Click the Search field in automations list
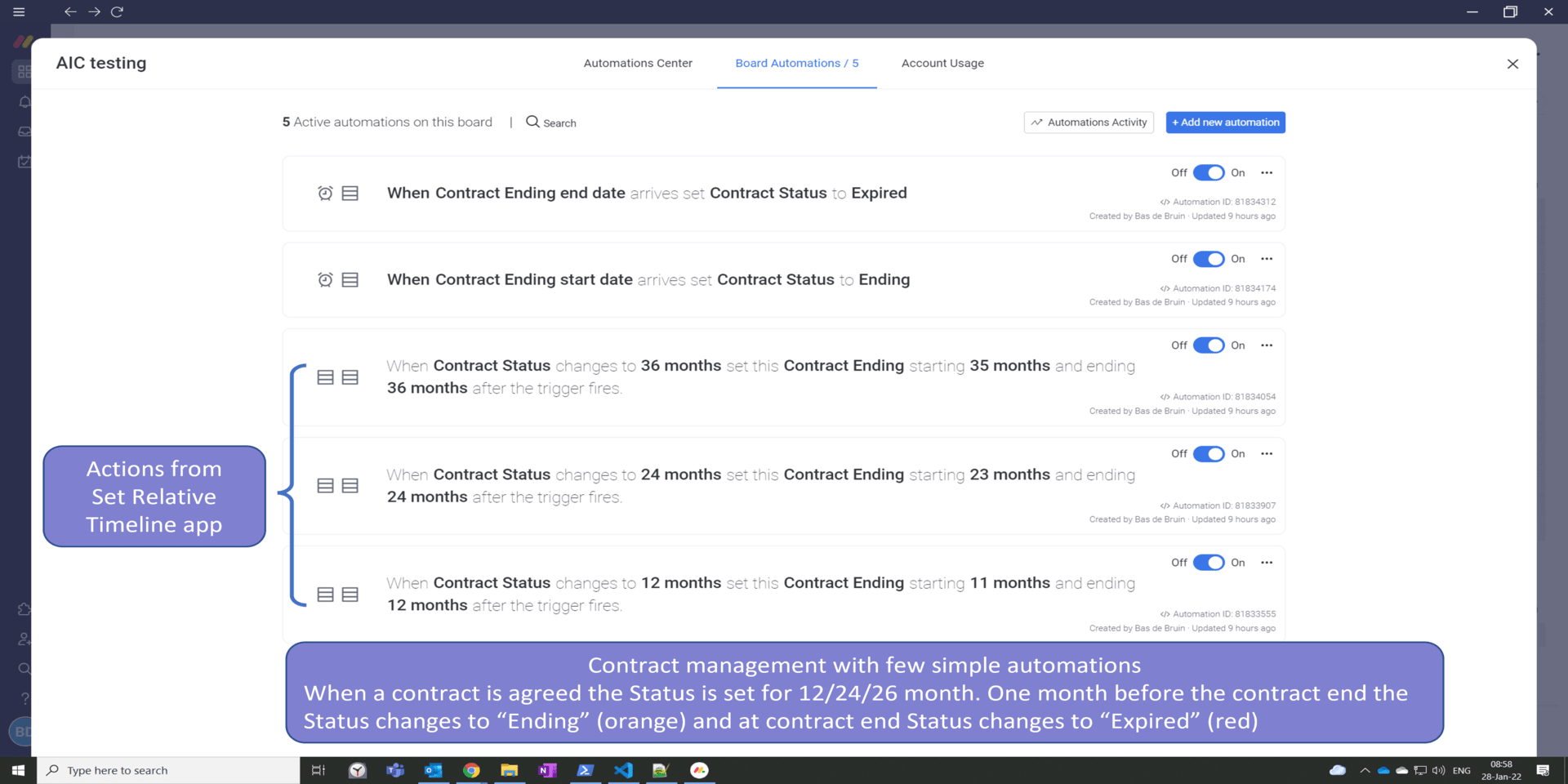The image size is (1568, 784). 551,122
